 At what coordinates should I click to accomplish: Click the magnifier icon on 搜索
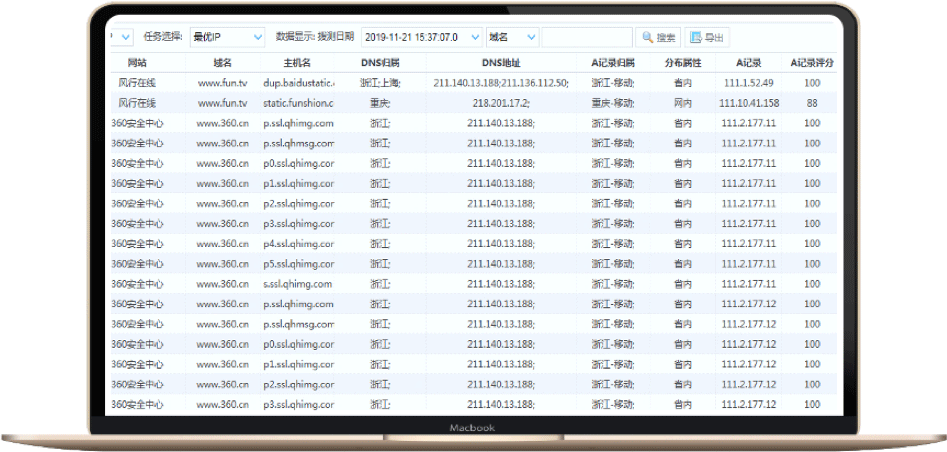pyautogui.click(x=648, y=37)
